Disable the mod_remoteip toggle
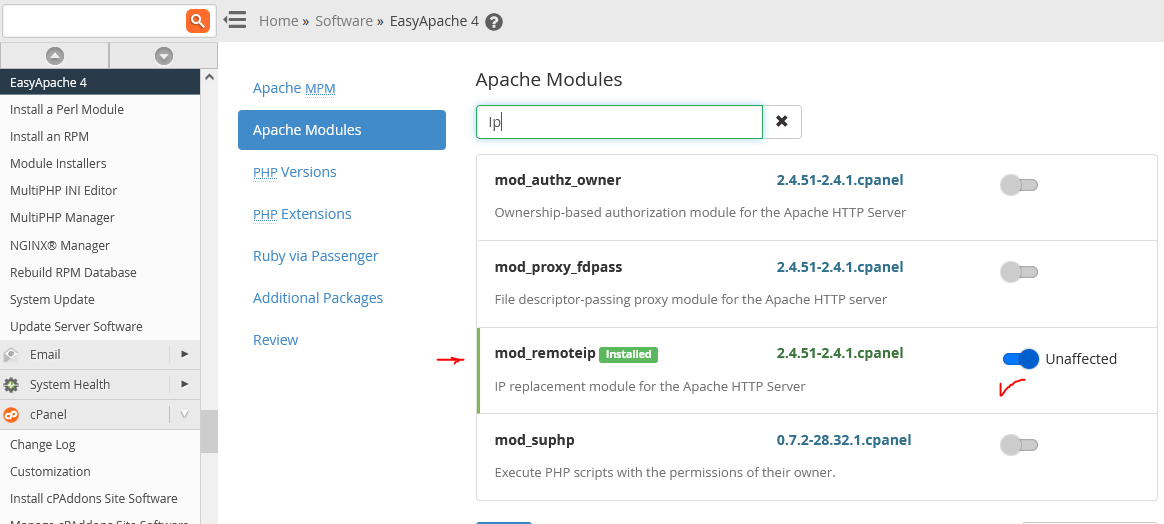1164x524 pixels. pos(1021,359)
